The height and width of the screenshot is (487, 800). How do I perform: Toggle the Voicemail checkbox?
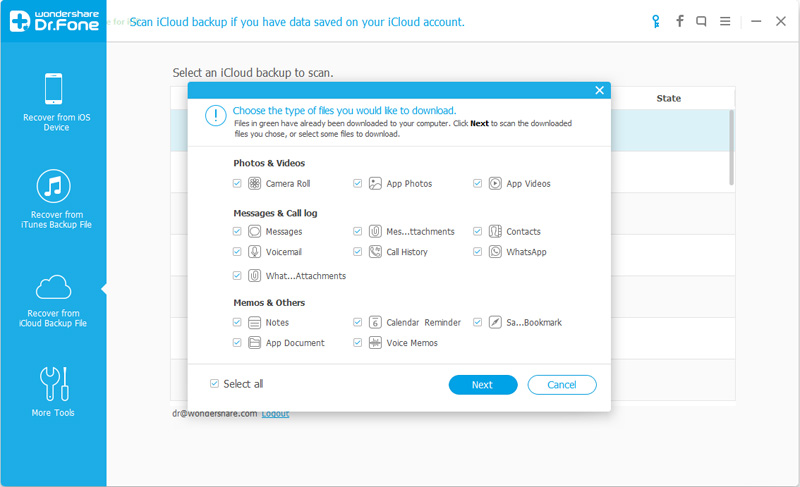[237, 251]
